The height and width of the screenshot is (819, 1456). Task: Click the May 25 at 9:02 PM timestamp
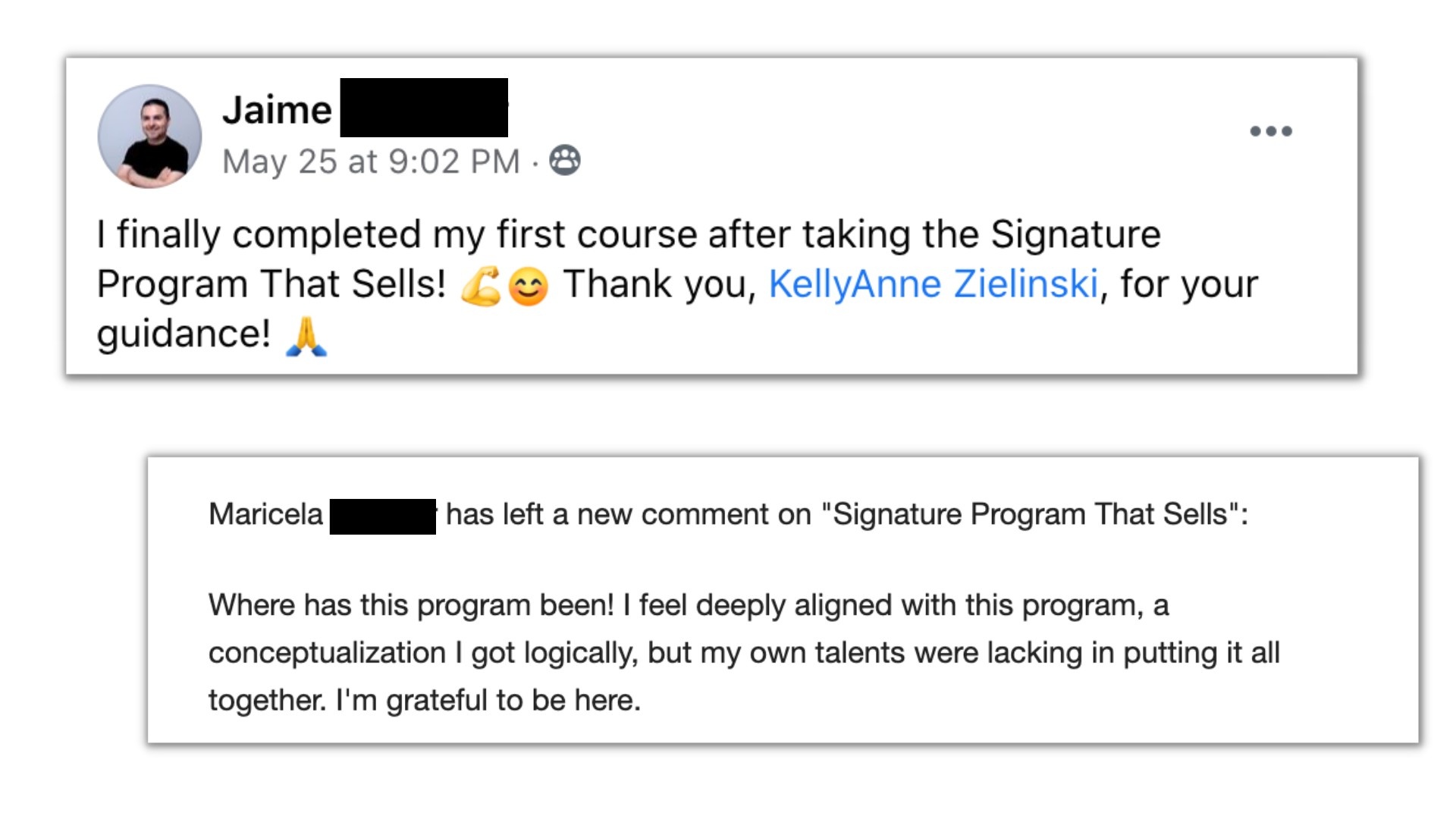[371, 162]
